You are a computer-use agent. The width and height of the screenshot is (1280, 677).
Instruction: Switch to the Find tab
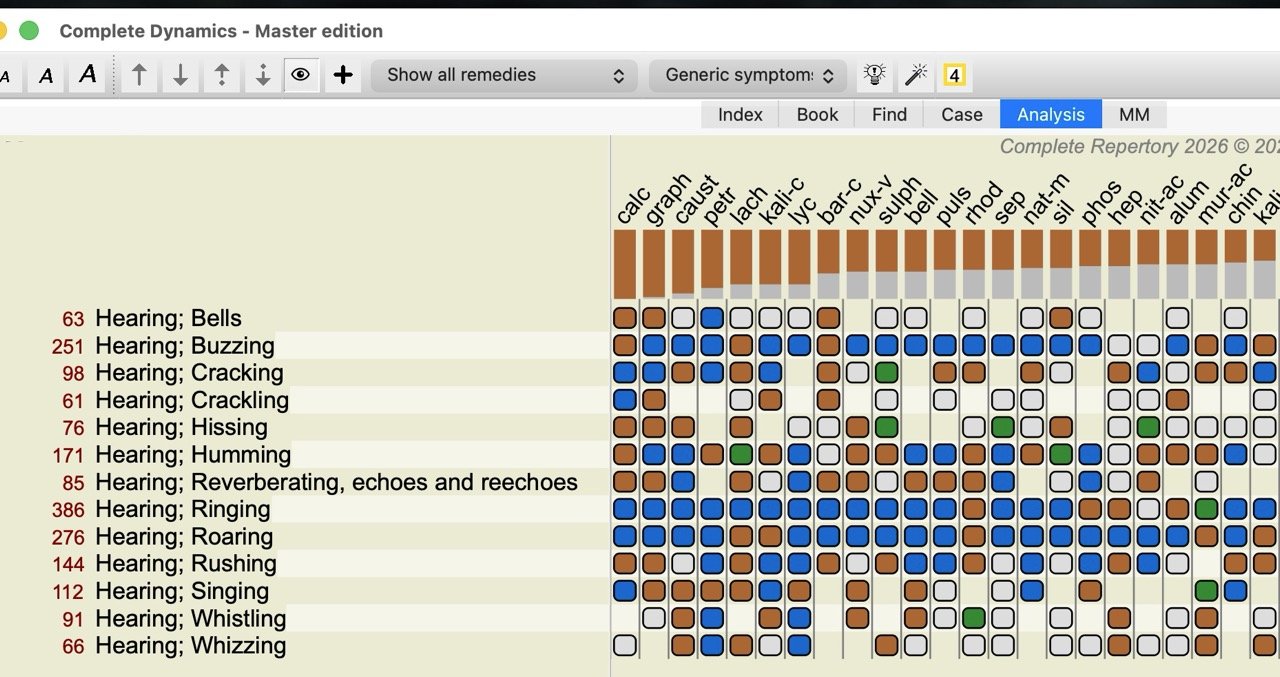pyautogui.click(x=888, y=114)
